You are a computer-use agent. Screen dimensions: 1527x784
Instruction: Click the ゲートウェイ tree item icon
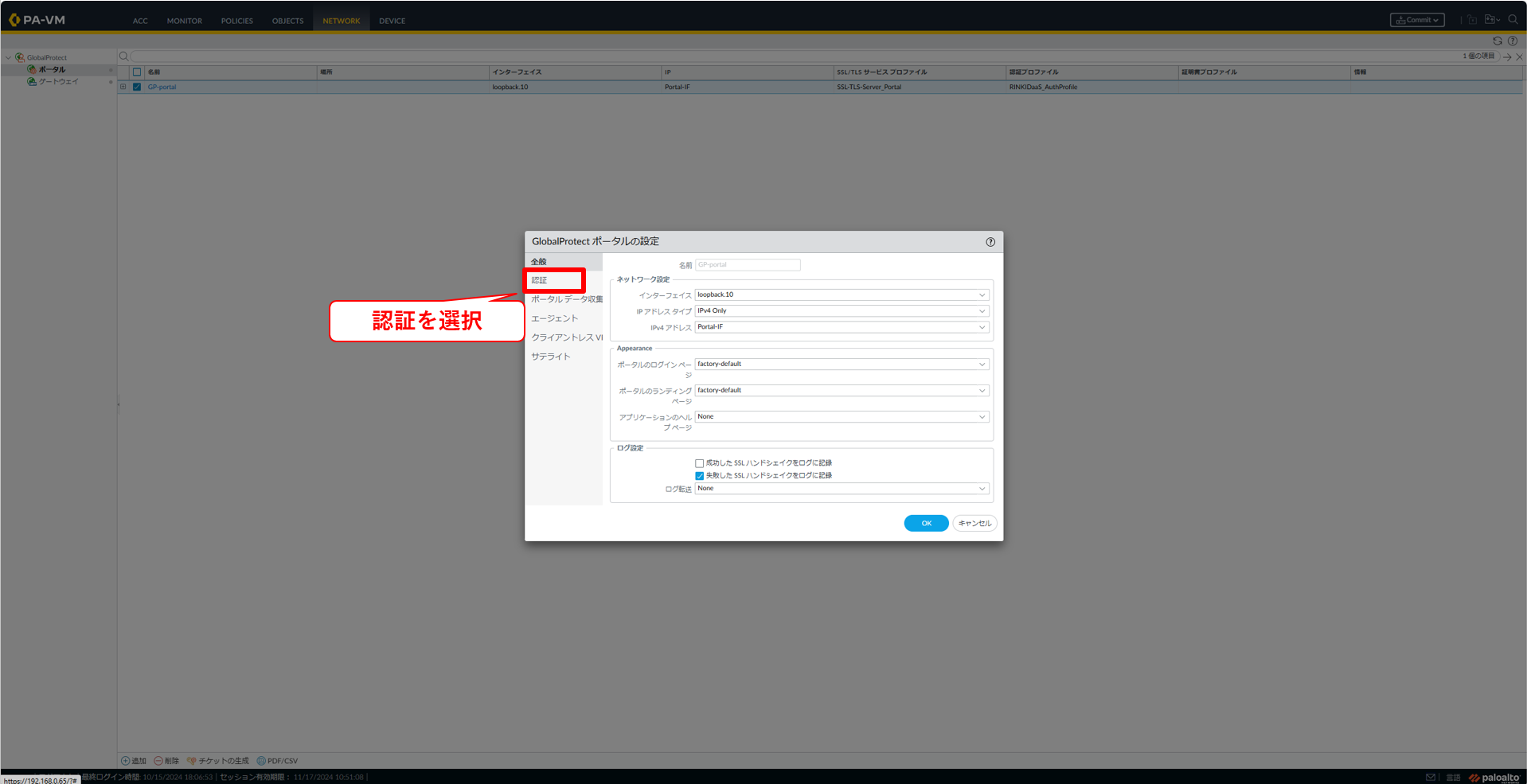click(x=32, y=81)
